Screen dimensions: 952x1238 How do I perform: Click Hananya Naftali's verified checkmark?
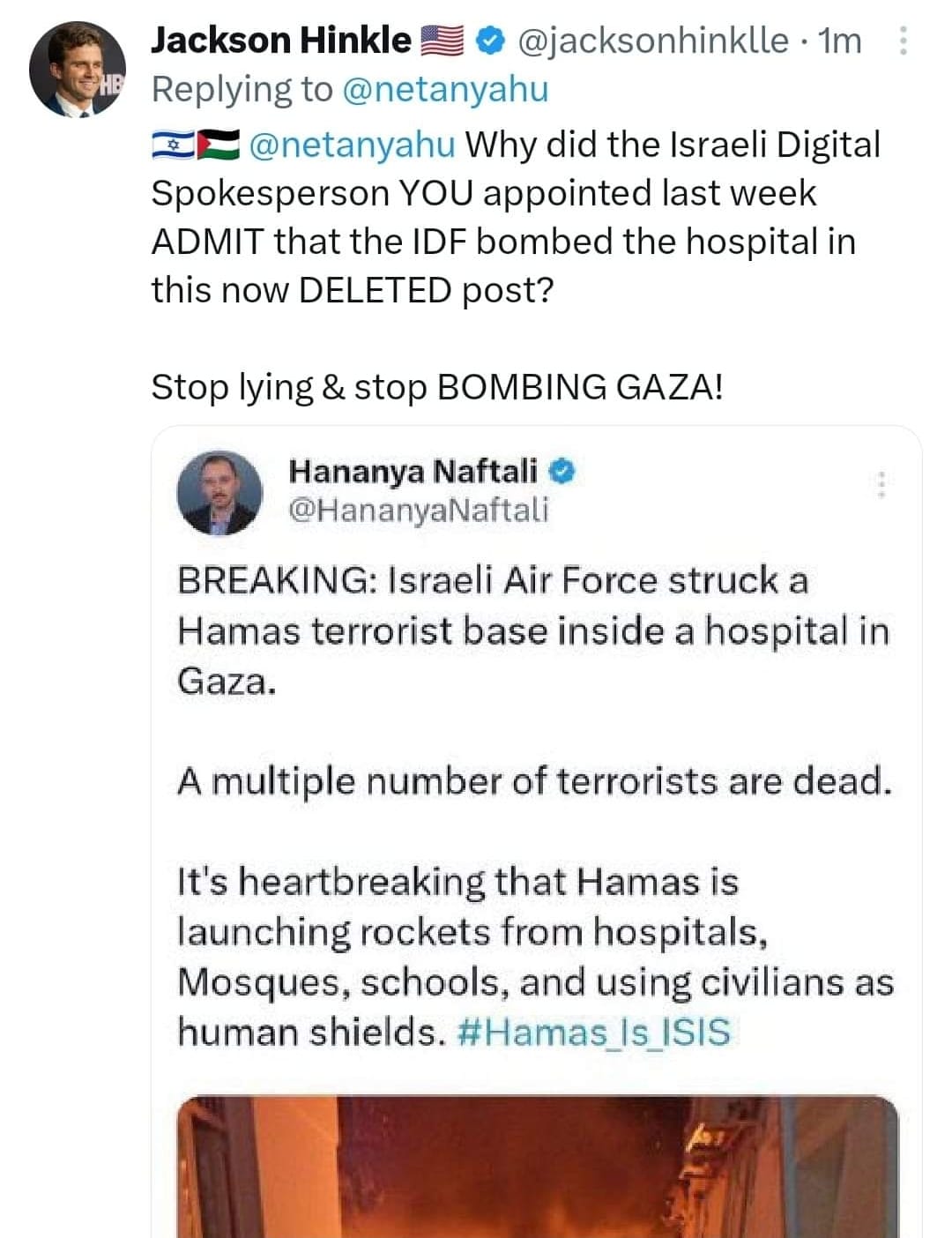coord(562,472)
